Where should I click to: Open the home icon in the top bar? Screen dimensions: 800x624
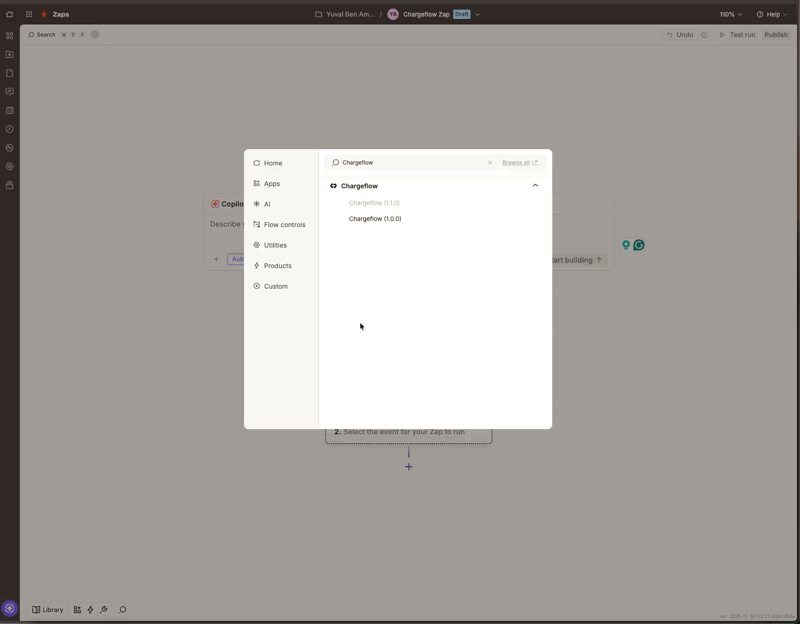pos(9,14)
